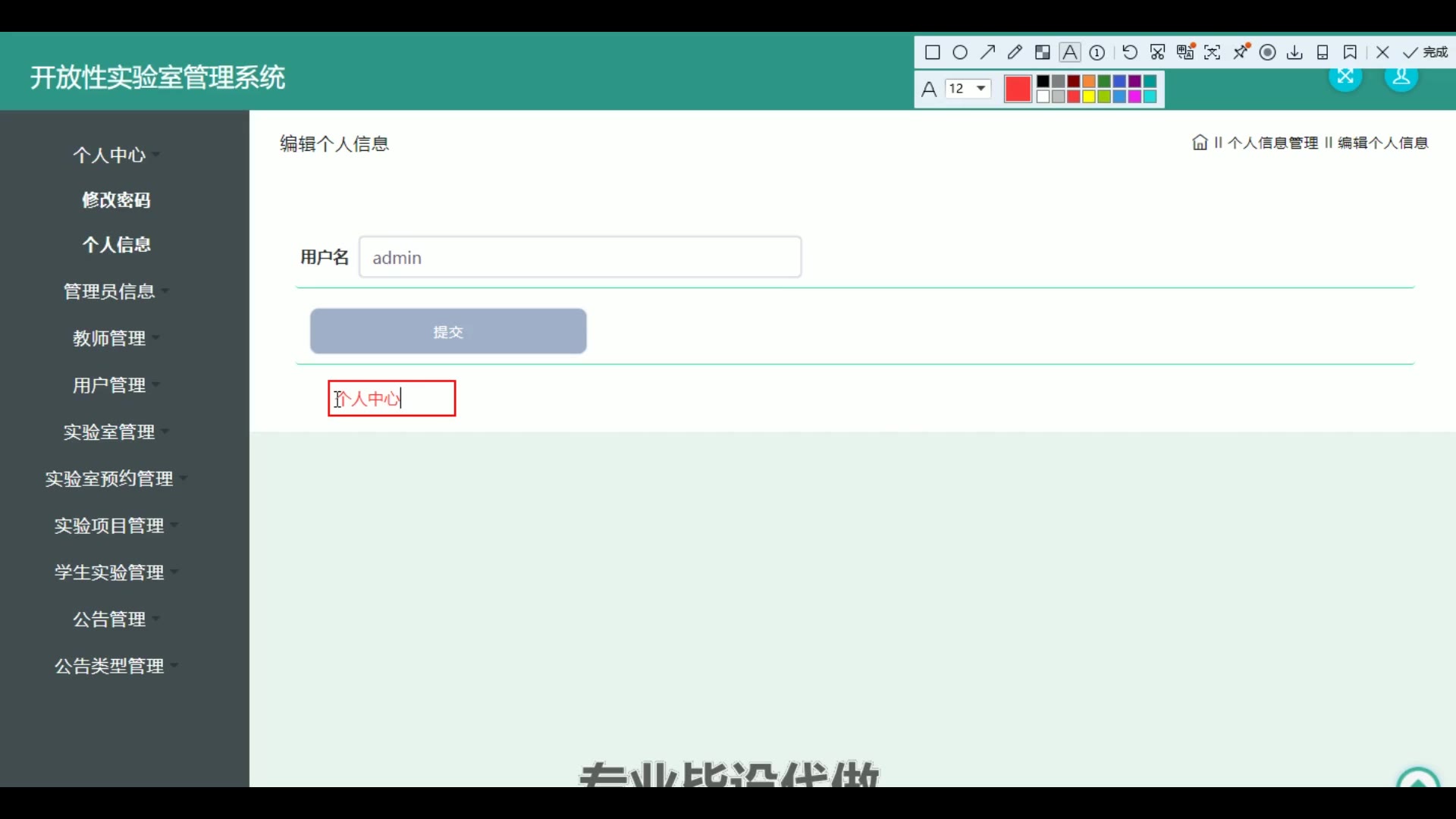
Task: Select the pencil brush tool
Action: [x=1015, y=52]
